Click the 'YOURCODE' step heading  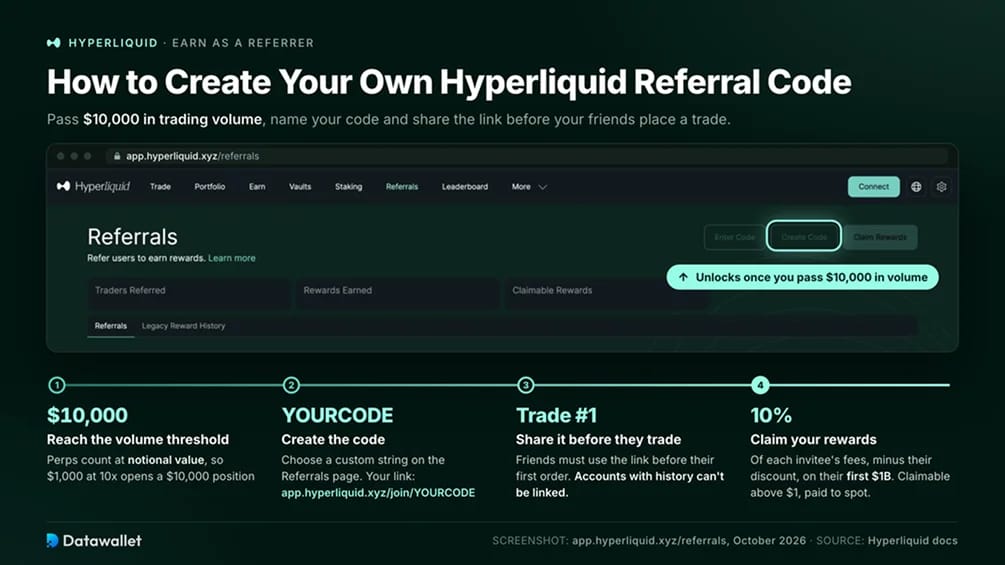337,415
